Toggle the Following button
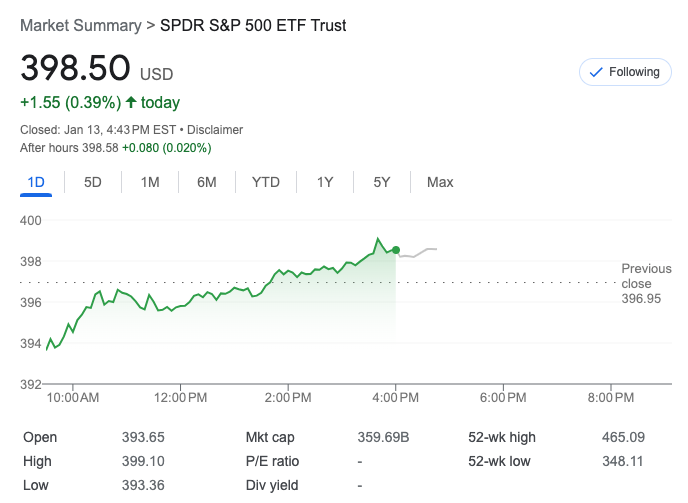Image resolution: width=688 pixels, height=503 pixels. 625,72
